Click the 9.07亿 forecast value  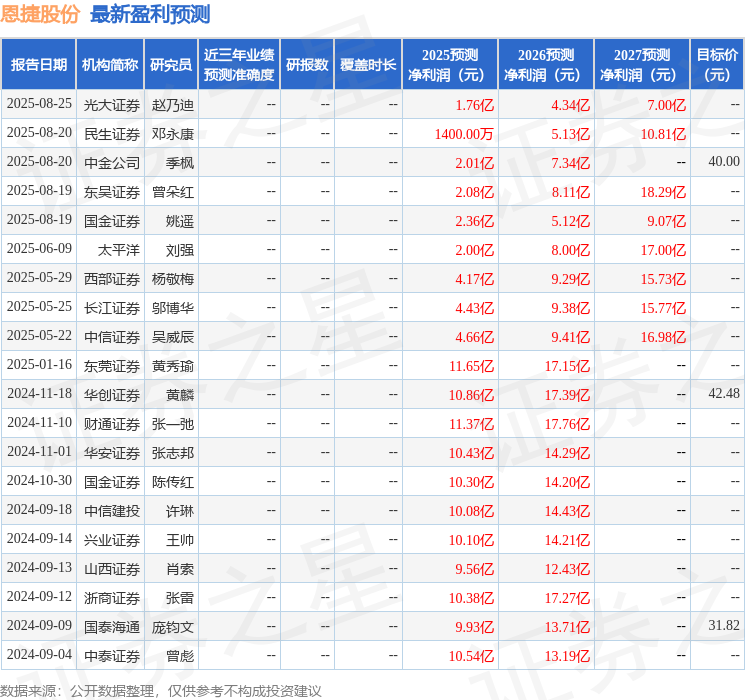pos(666,221)
